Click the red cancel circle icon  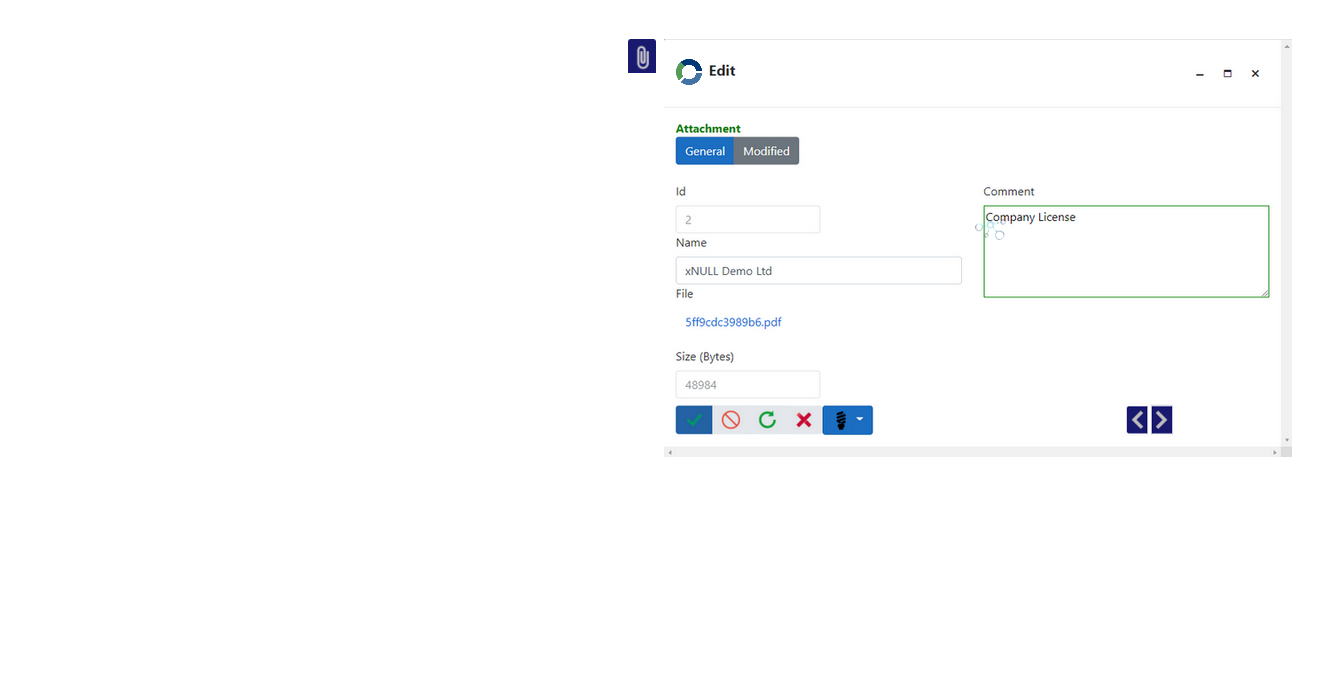click(731, 420)
